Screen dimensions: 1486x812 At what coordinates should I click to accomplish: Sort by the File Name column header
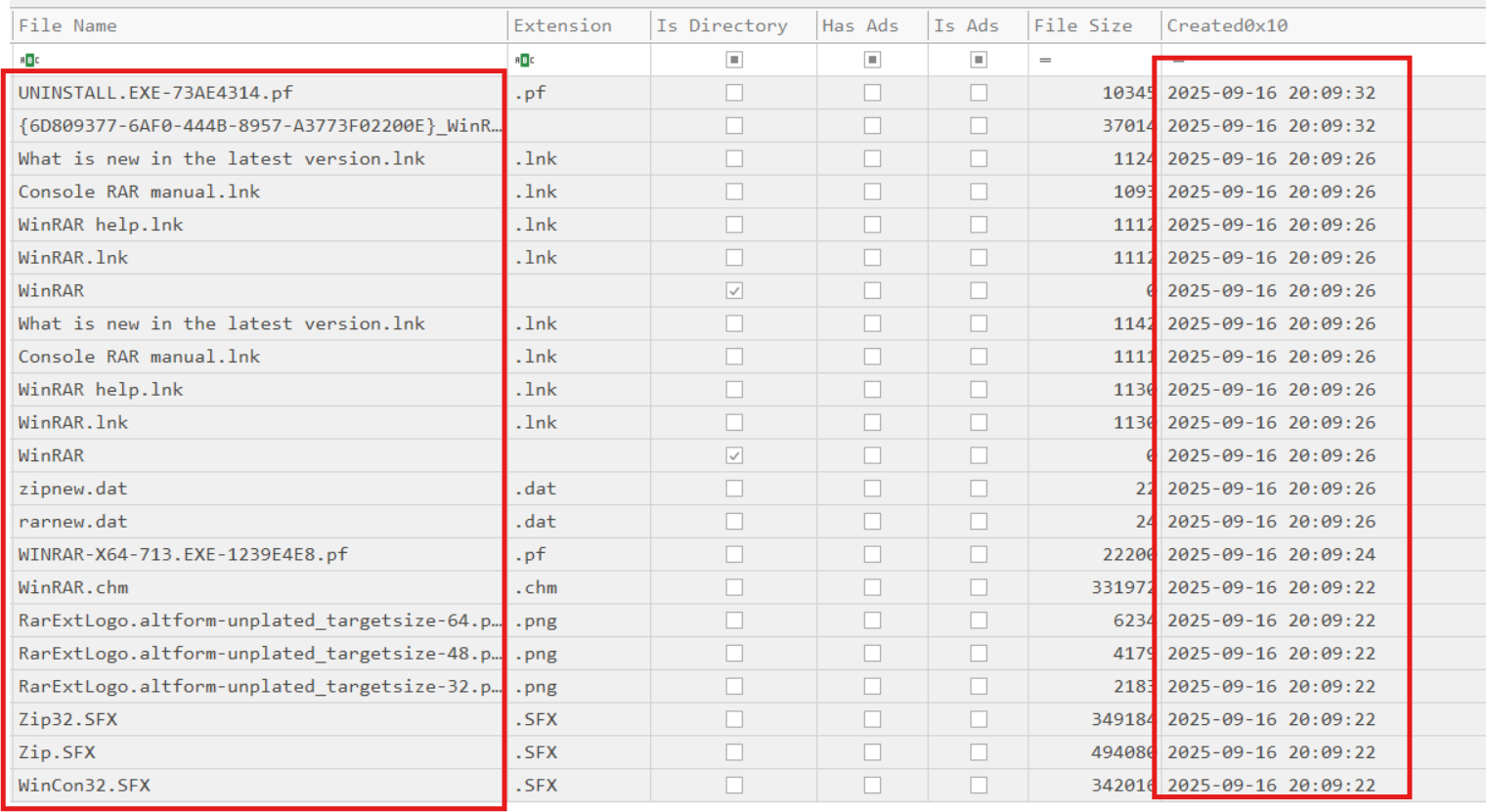tap(67, 25)
